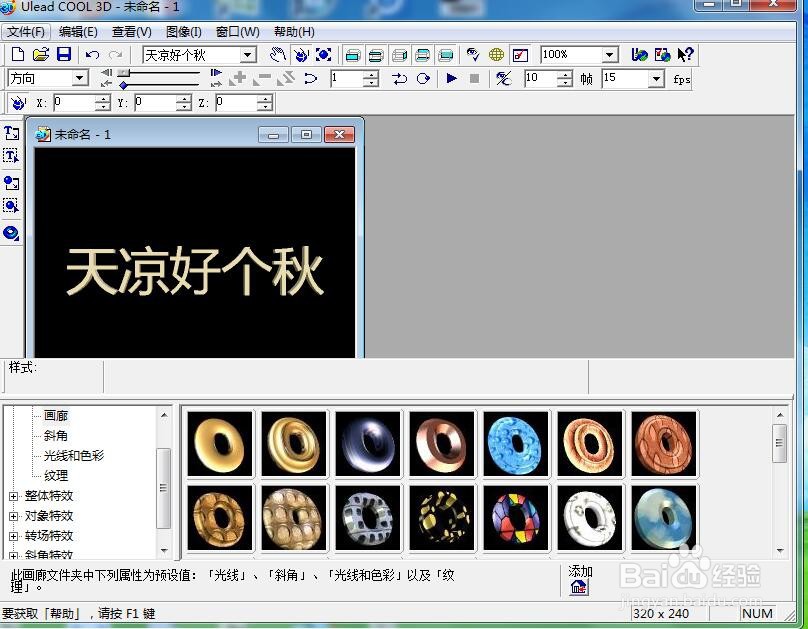This screenshot has height=629, width=808.
Task: Click the current frame number field
Action: click(347, 79)
